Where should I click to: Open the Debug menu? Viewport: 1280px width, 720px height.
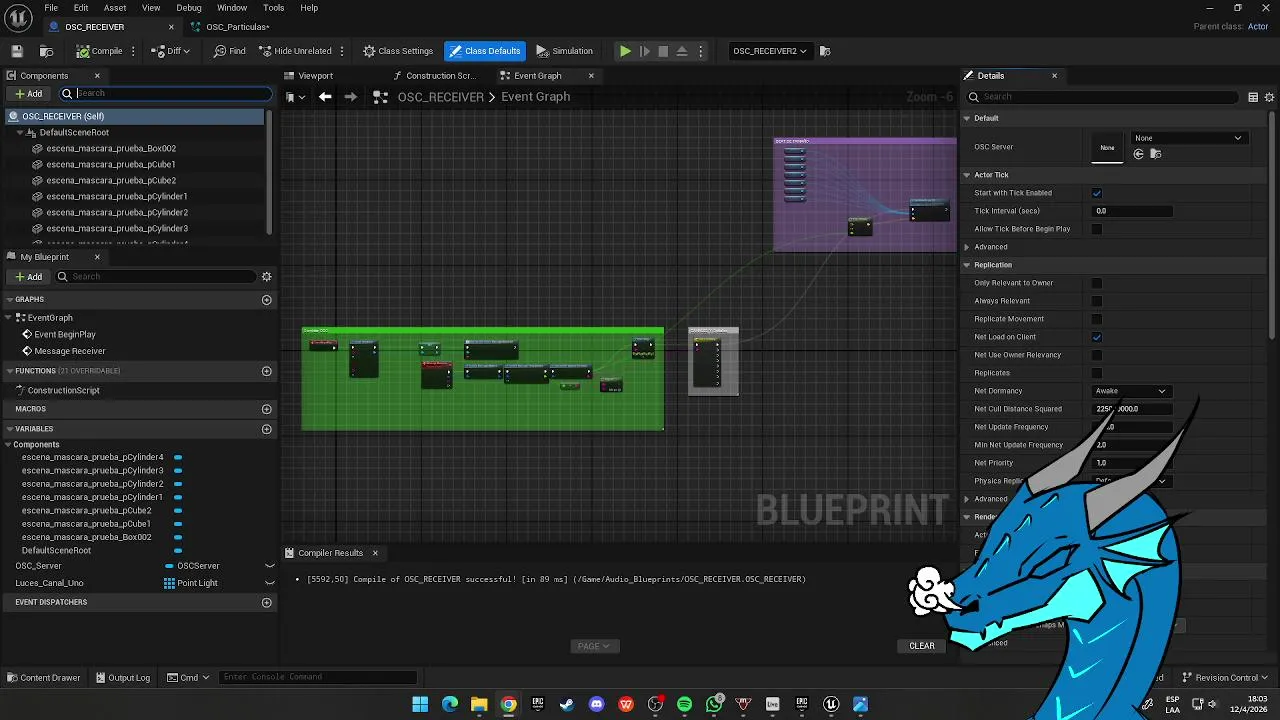tap(189, 8)
